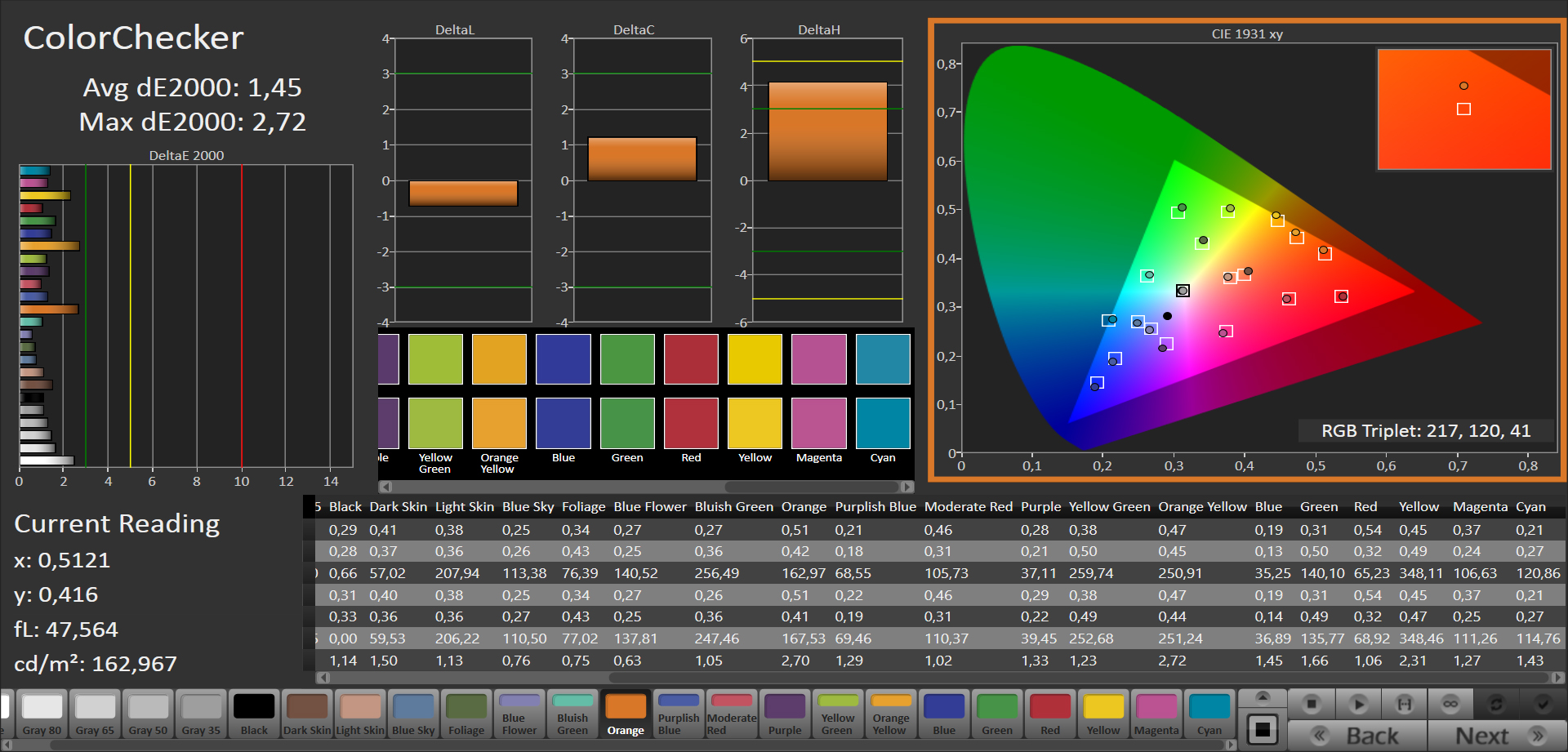Click the fL: 47,564 reading
1568x752 pixels.
66,630
